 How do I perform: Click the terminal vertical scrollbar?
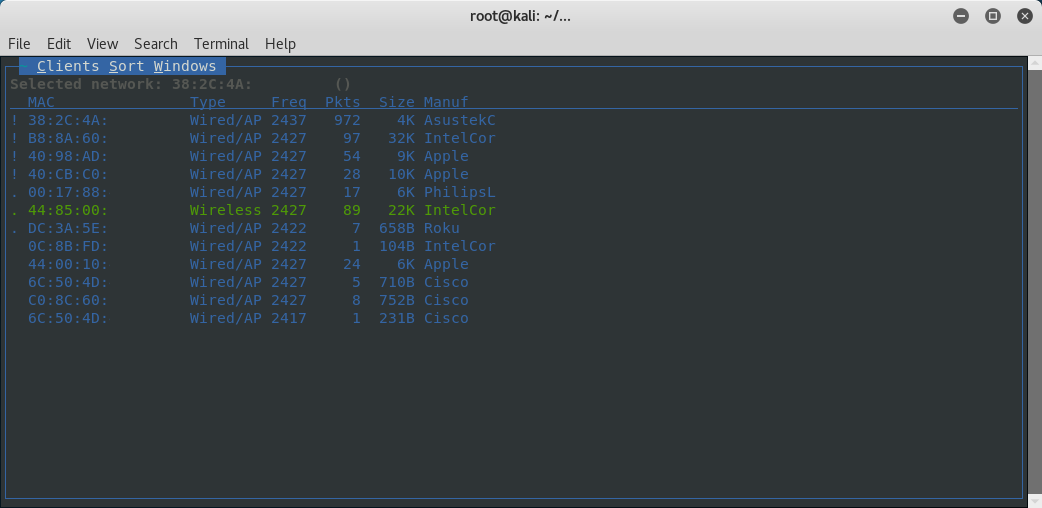tap(1035, 281)
